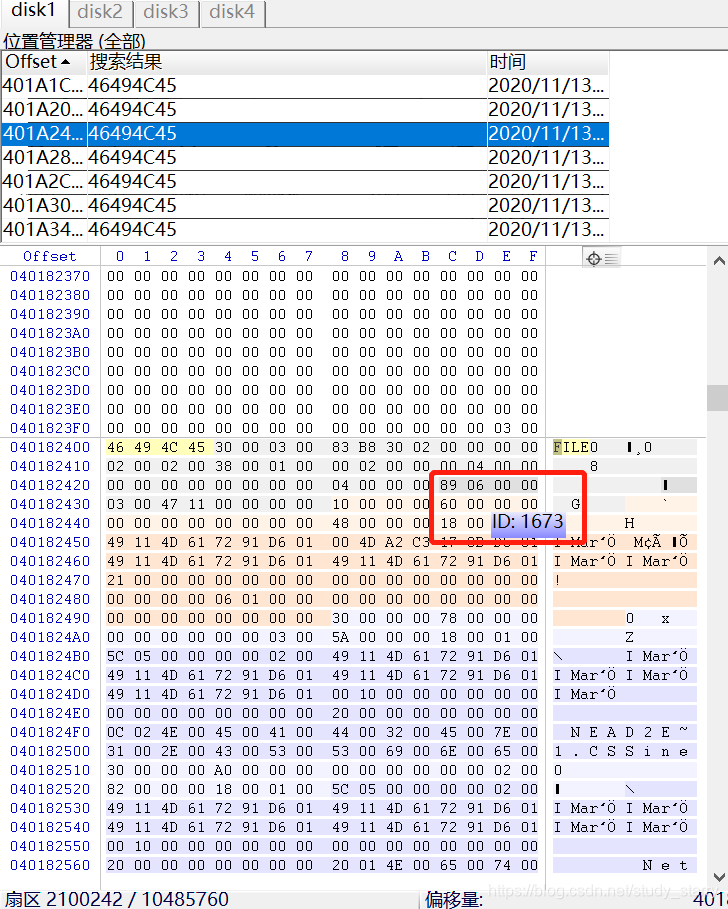Click the 位置管理器 (全部) panel title
Screen dimensions: 728x909
pos(74,42)
